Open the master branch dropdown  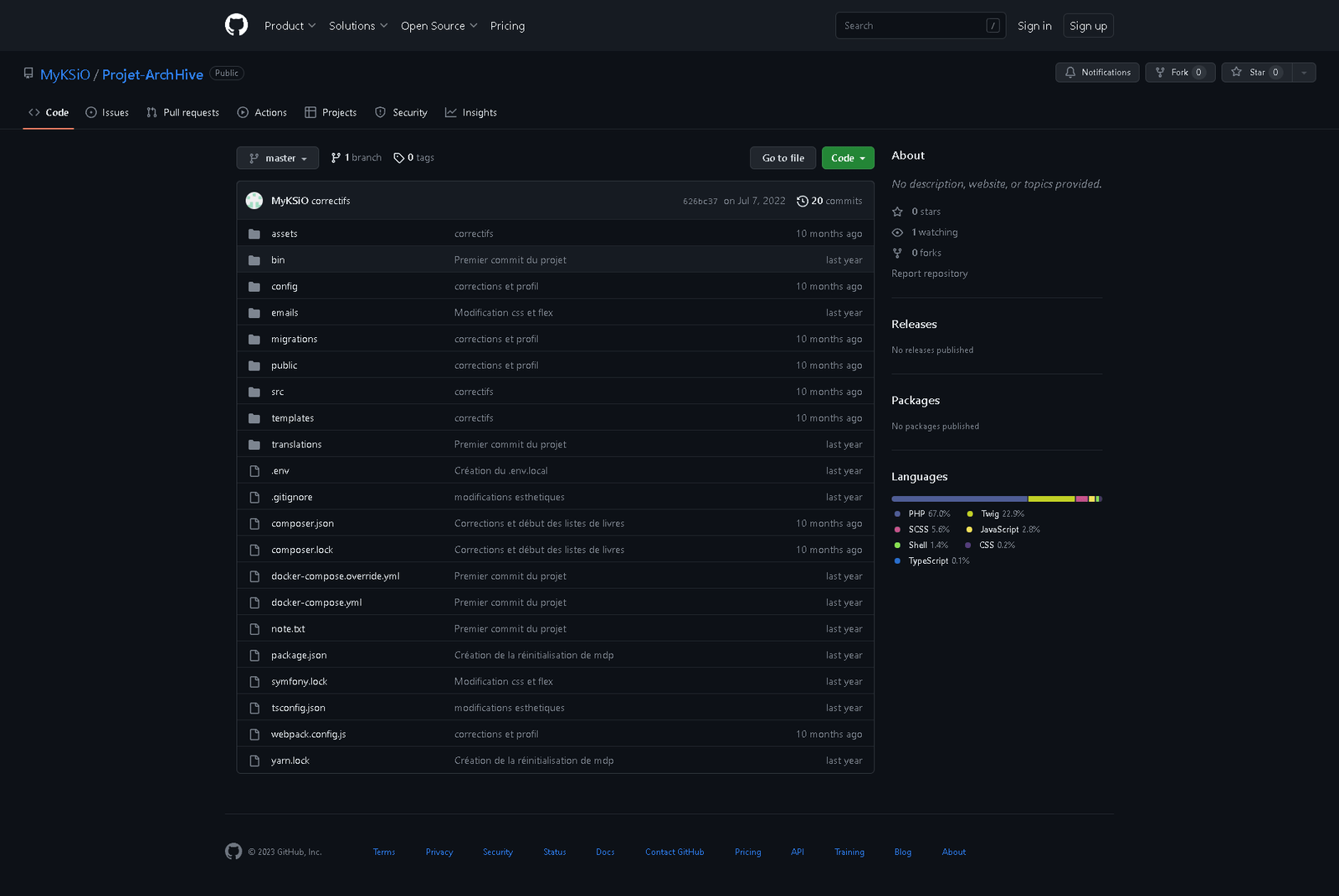pyautogui.click(x=277, y=158)
